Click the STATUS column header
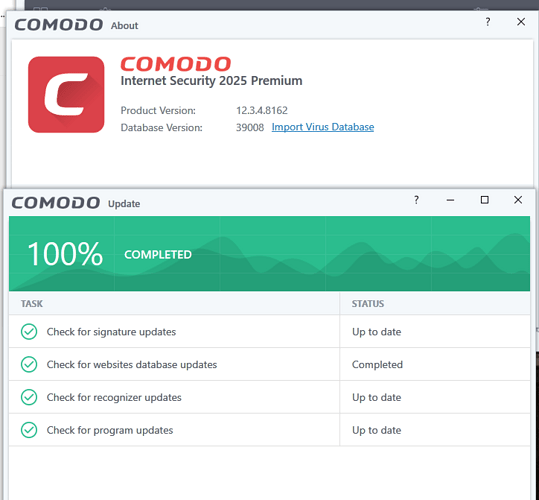 (x=367, y=304)
